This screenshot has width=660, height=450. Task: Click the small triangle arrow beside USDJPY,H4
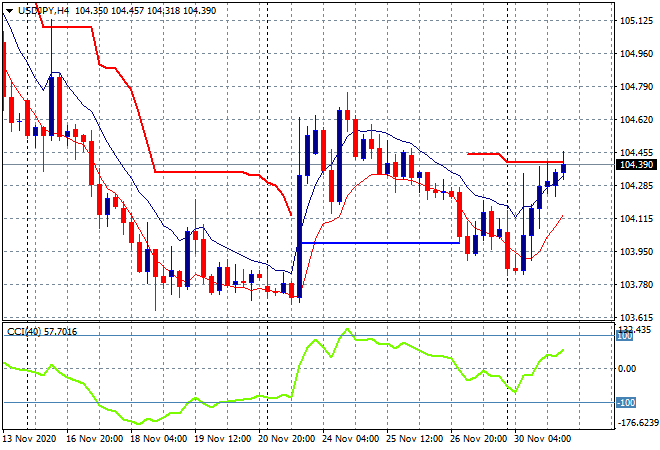coord(9,11)
